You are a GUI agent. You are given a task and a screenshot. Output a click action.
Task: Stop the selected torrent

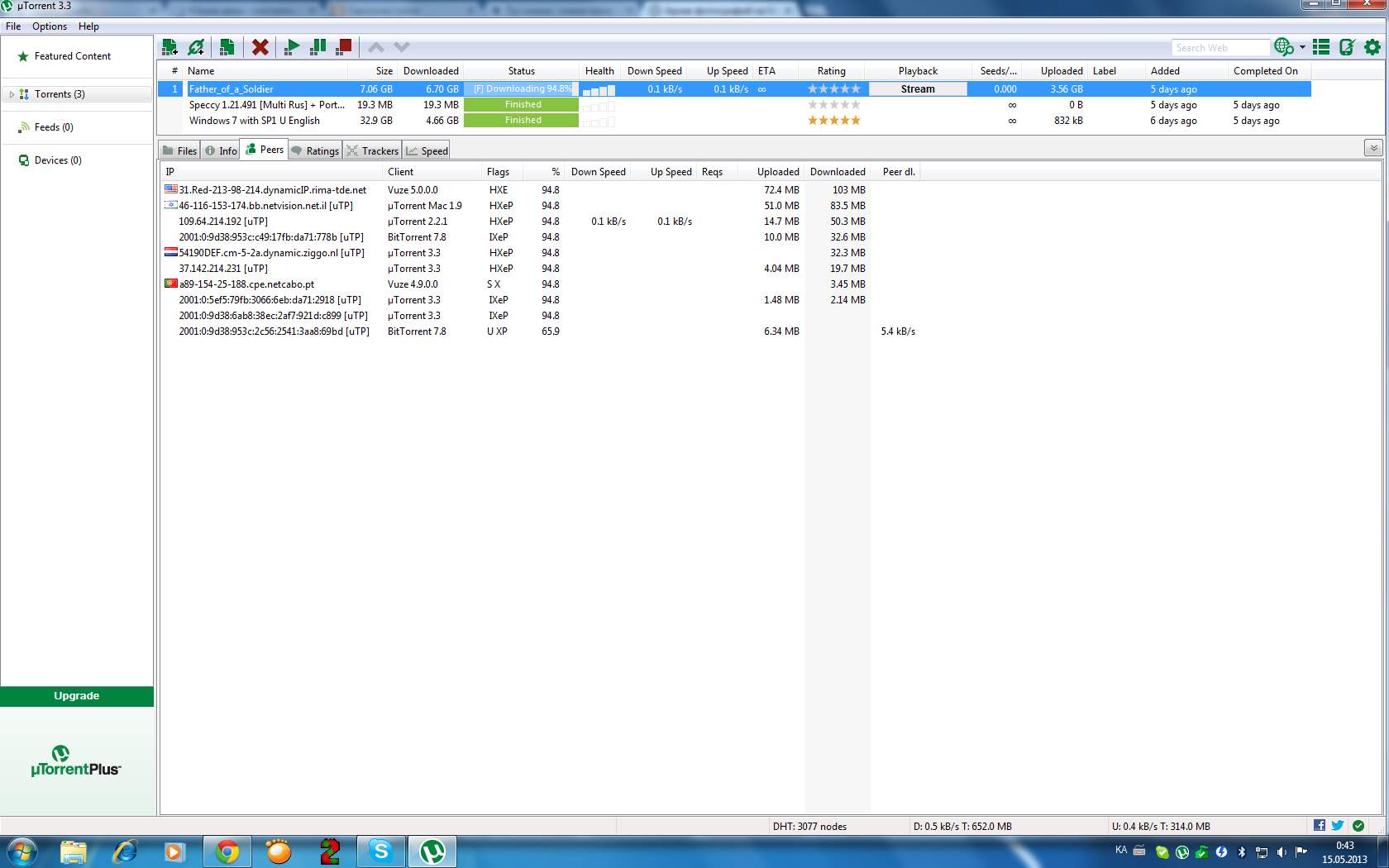coord(344,47)
